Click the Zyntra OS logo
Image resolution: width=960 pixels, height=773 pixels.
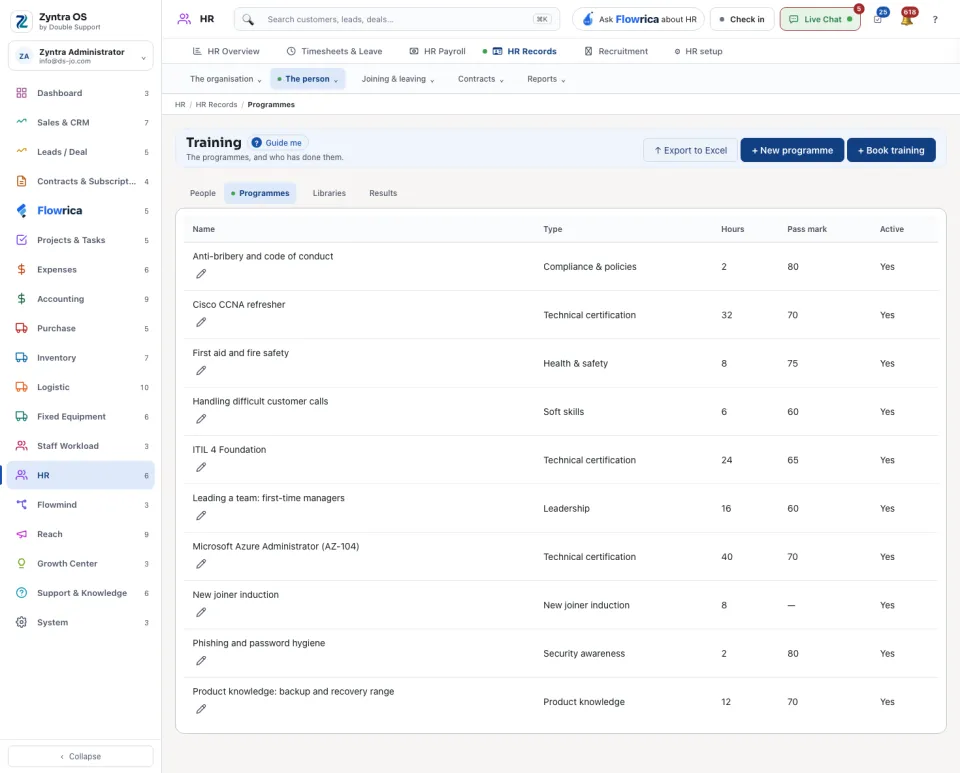click(x=21, y=21)
